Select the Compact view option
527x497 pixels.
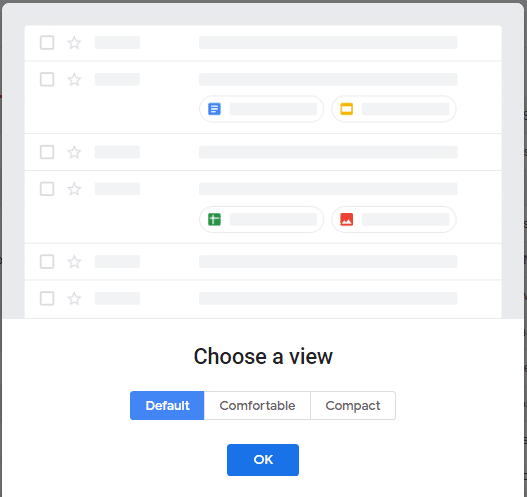pos(353,406)
